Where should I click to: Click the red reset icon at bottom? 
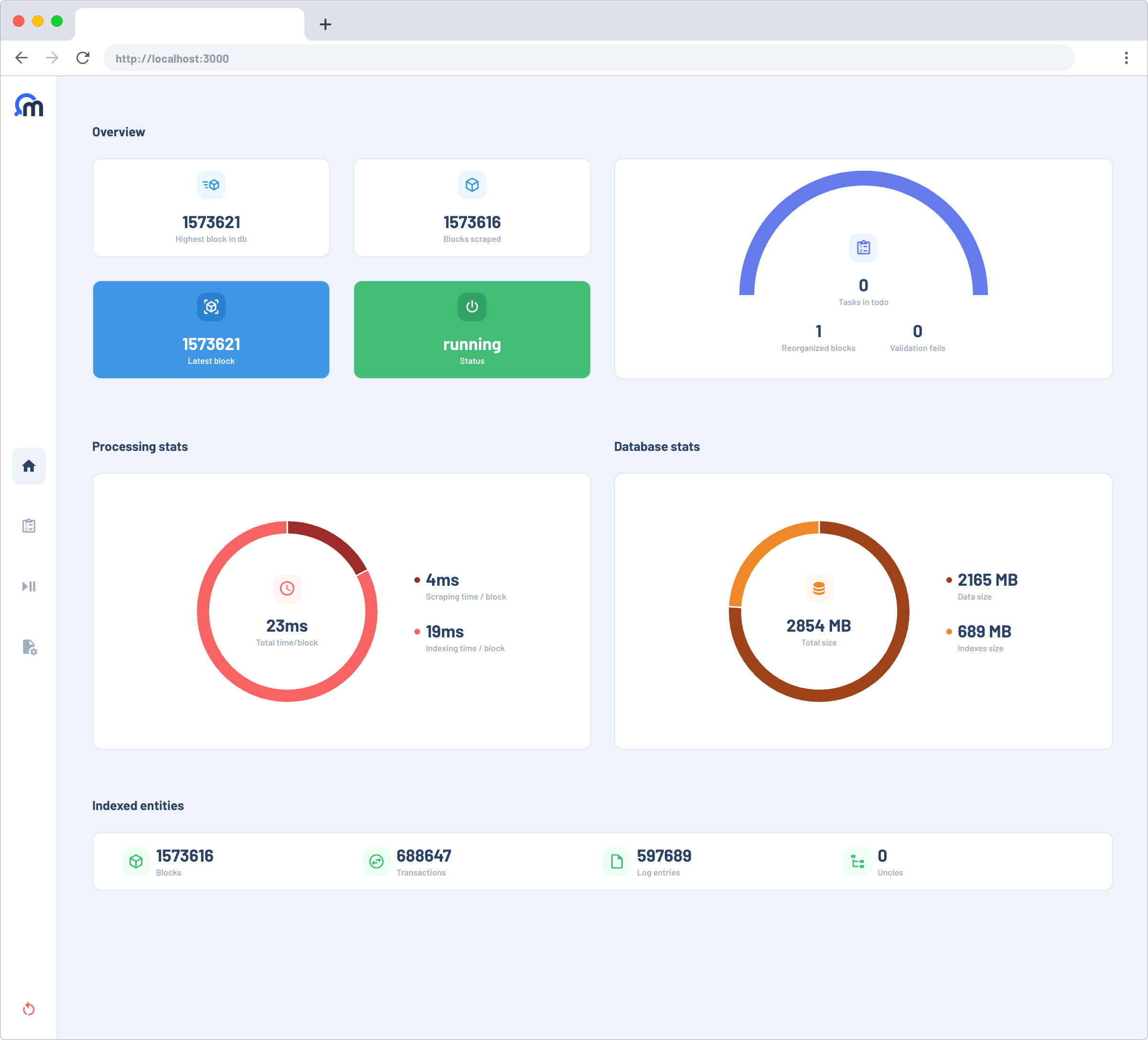coord(29,1009)
